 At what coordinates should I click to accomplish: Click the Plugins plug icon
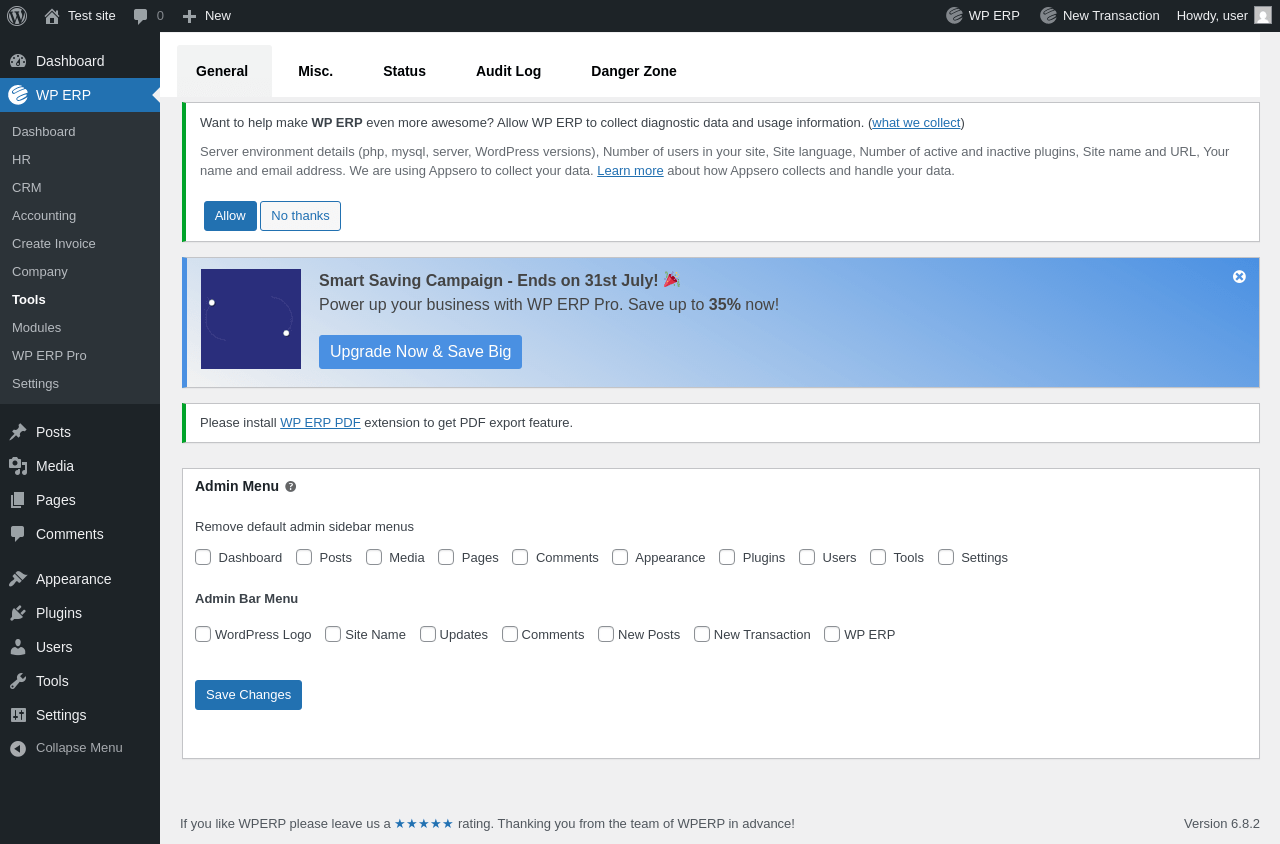pos(18,613)
